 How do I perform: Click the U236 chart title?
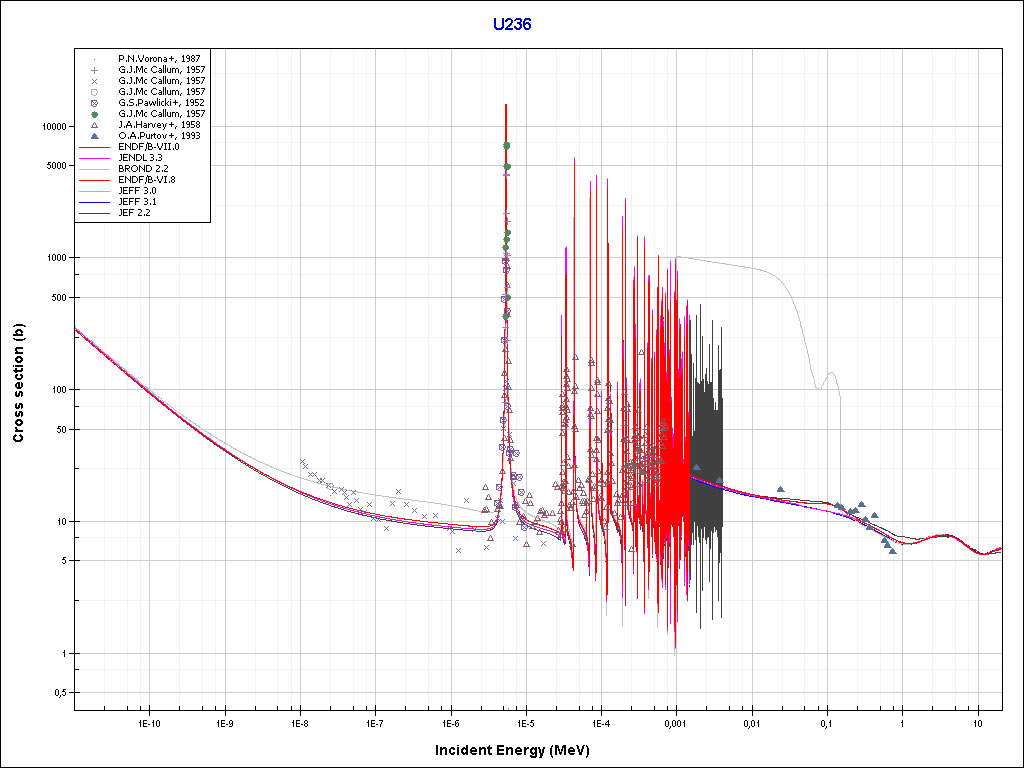tap(512, 24)
